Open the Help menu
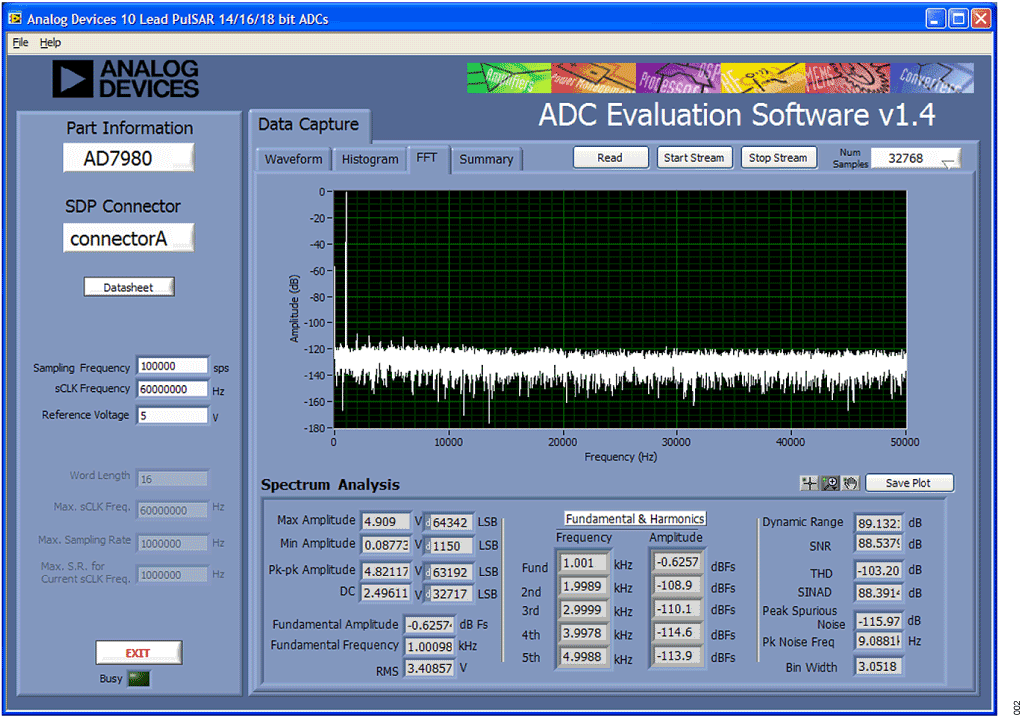1024x718 pixels. pyautogui.click(x=50, y=43)
